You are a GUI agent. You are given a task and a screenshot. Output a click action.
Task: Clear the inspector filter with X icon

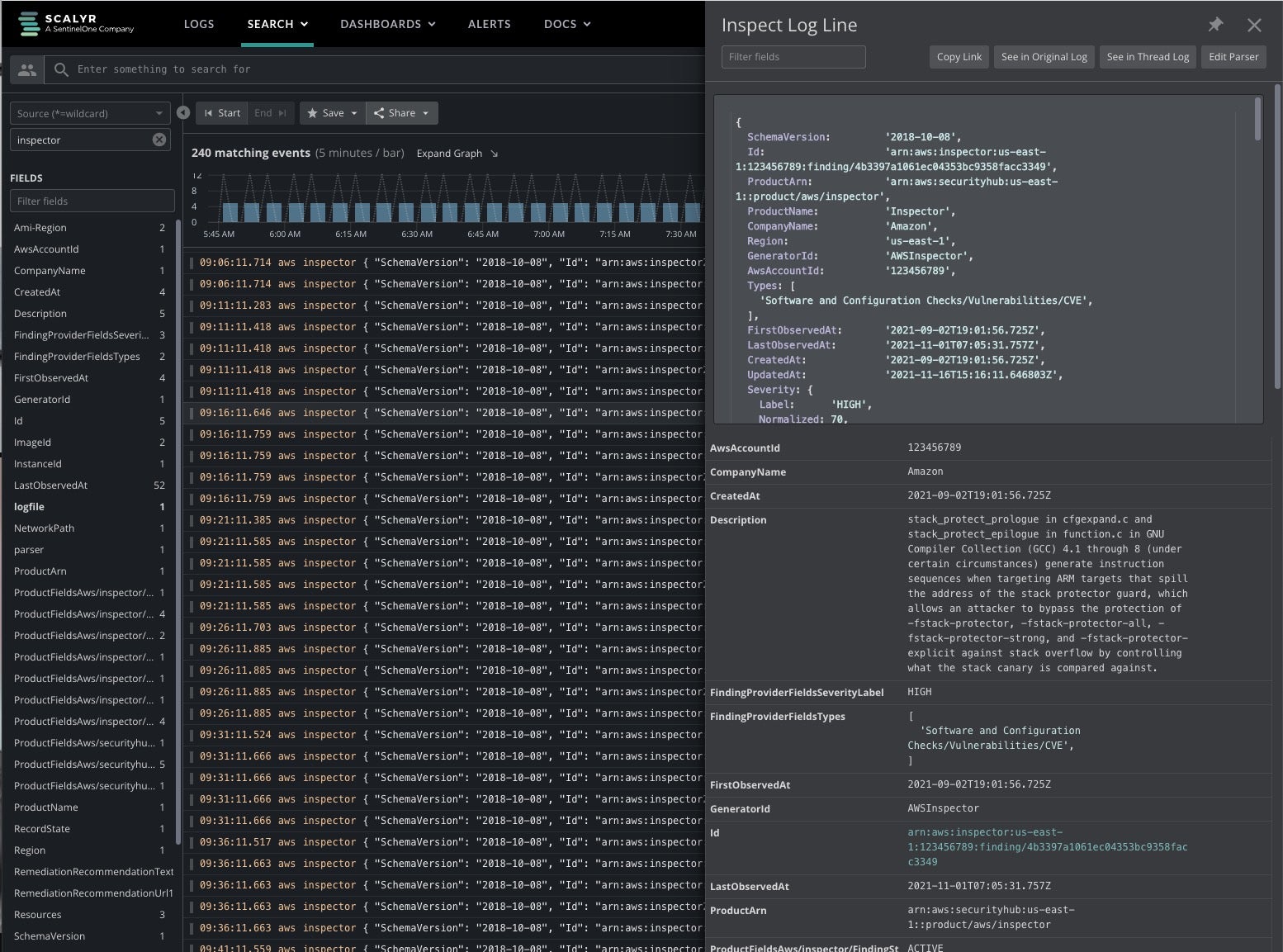159,140
